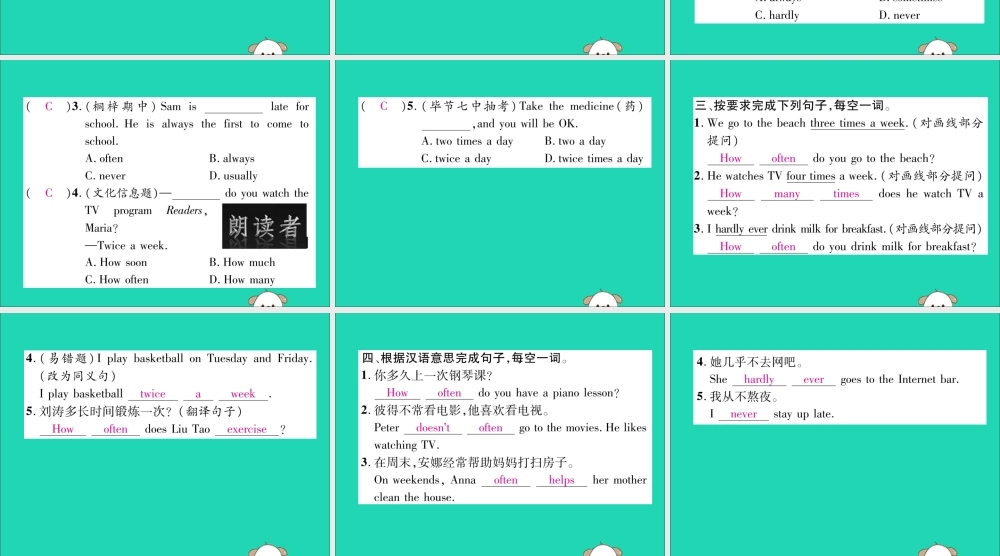Click the answer letter C beside question 4
The image size is (1000, 556).
pos(48,193)
